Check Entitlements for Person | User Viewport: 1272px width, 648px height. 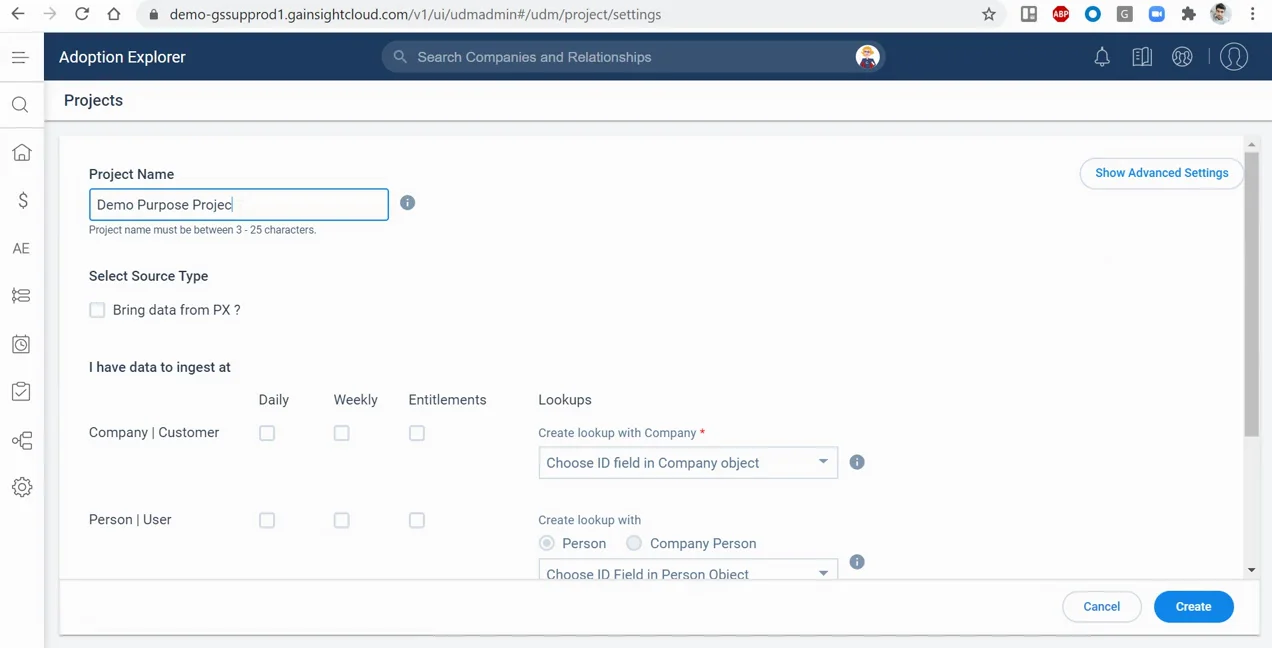click(417, 520)
